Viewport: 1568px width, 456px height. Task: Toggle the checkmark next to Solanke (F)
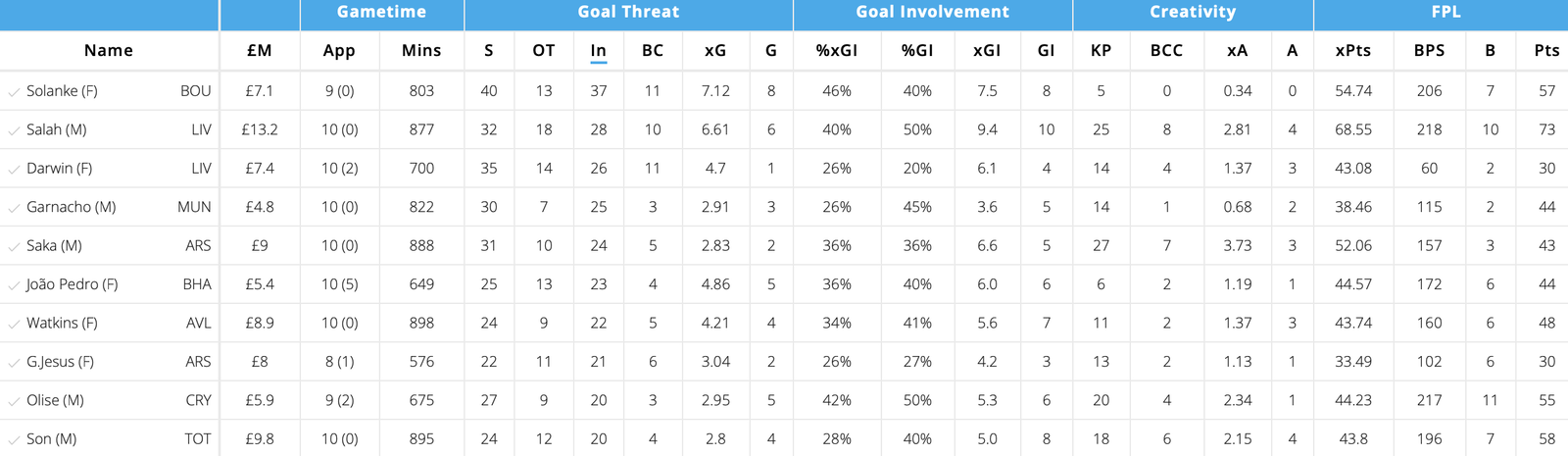tap(14, 91)
